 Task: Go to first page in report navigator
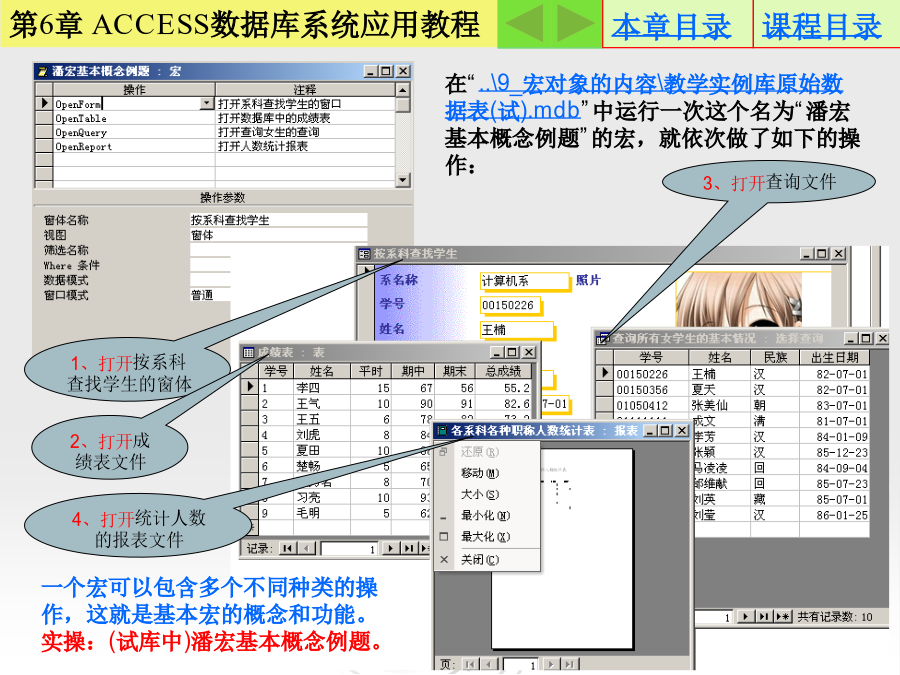tap(471, 665)
